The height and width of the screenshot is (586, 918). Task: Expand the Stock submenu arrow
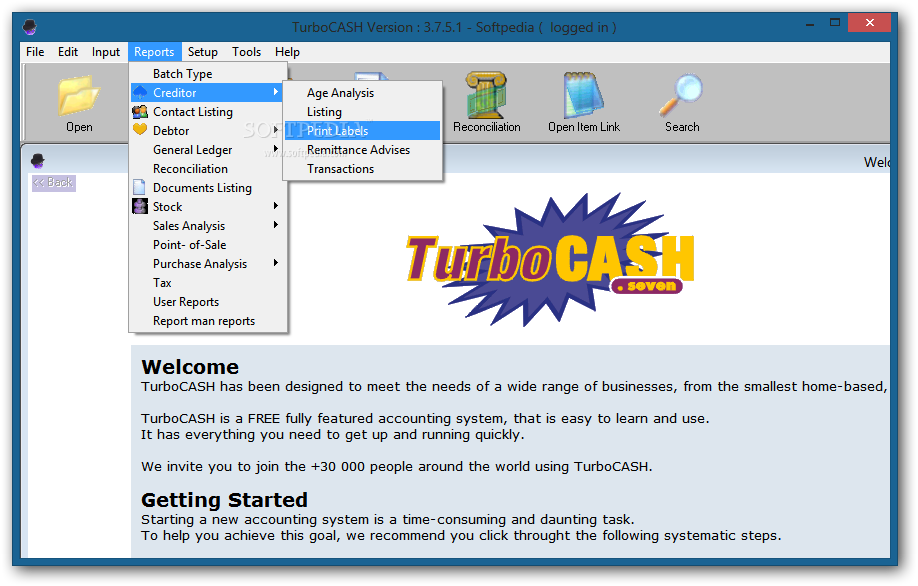[x=276, y=205]
